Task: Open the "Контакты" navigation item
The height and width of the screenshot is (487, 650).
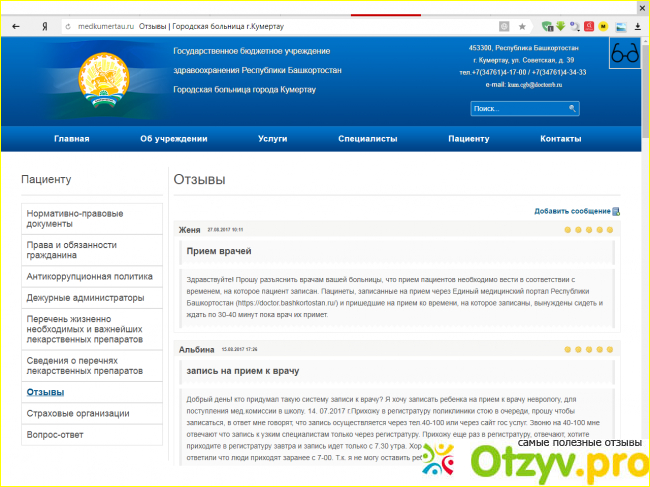Action: point(560,139)
